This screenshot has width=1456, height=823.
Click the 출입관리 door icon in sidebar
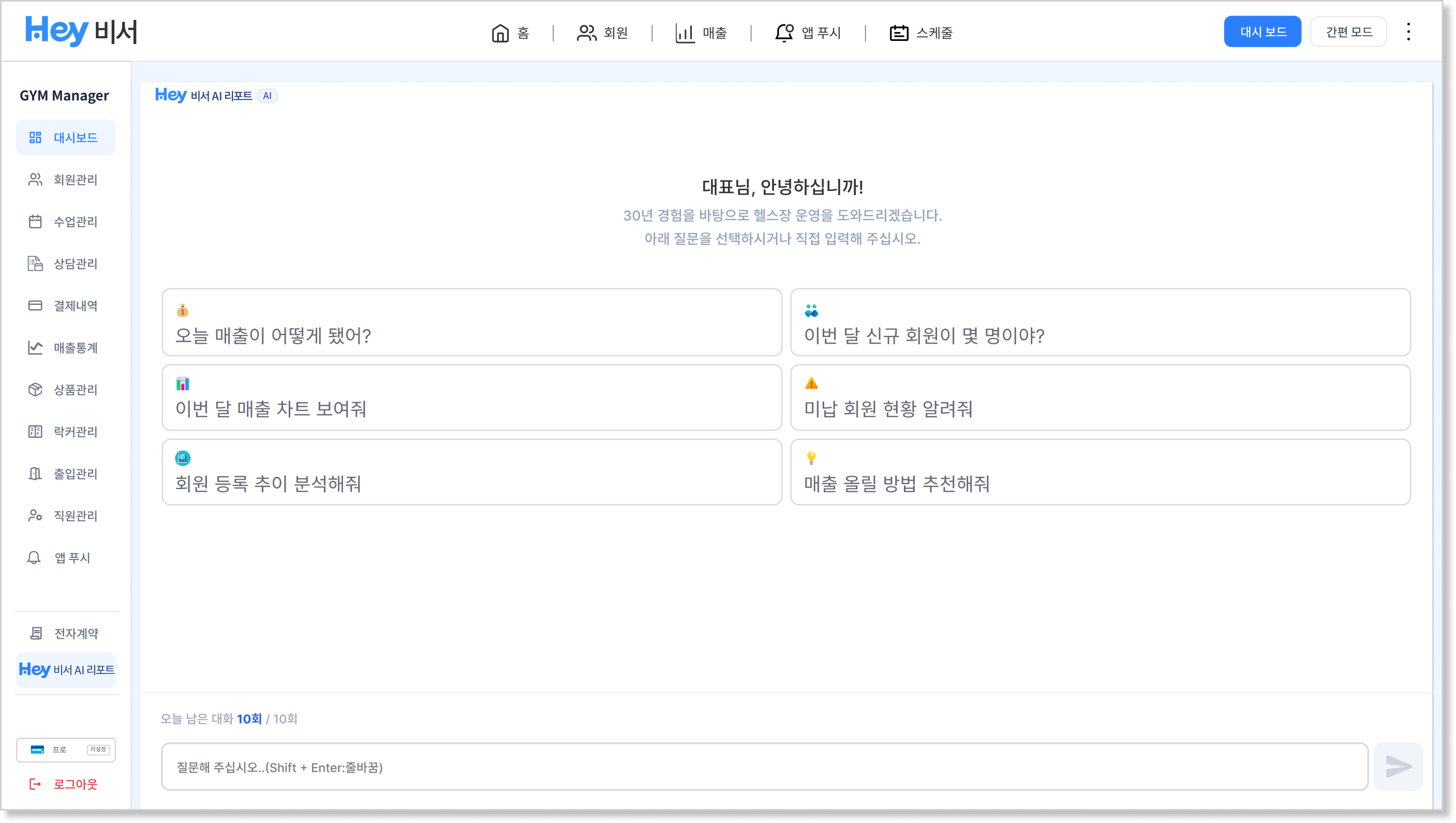coord(35,473)
